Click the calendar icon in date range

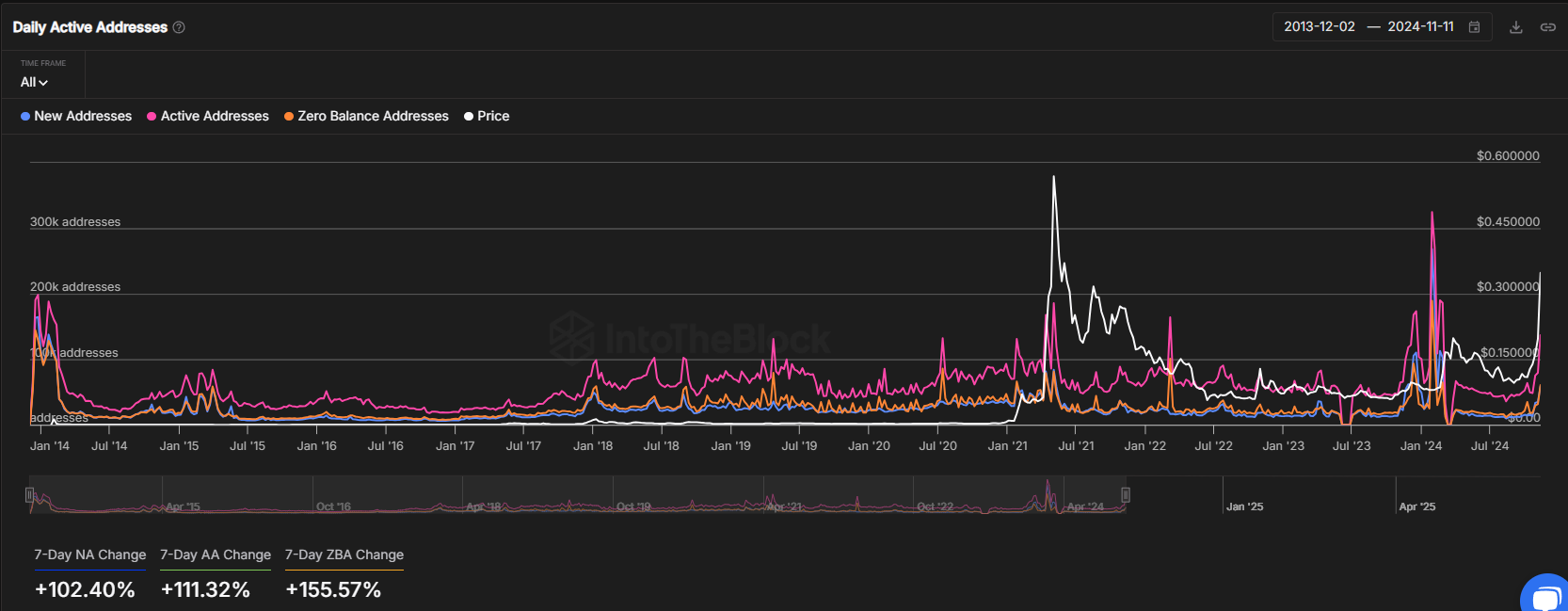(1474, 27)
